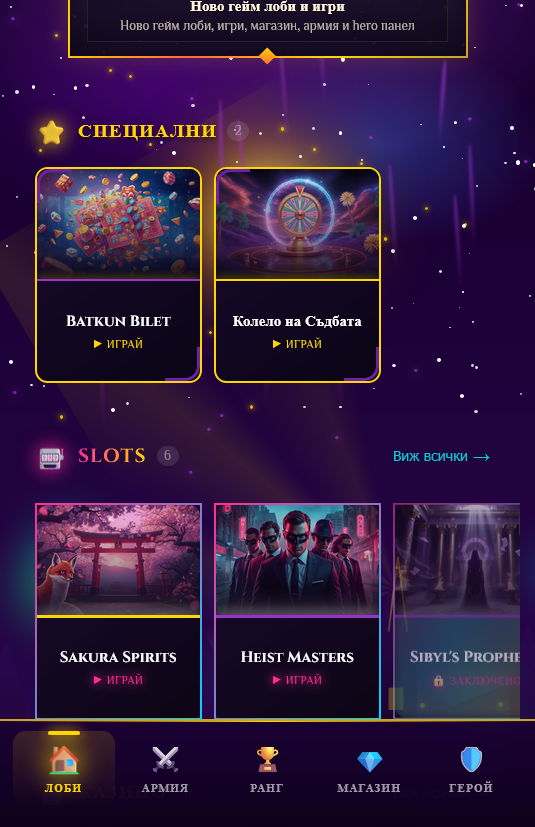Select the trophy Ранг icon
Image resolution: width=535 pixels, height=827 pixels.
267,759
